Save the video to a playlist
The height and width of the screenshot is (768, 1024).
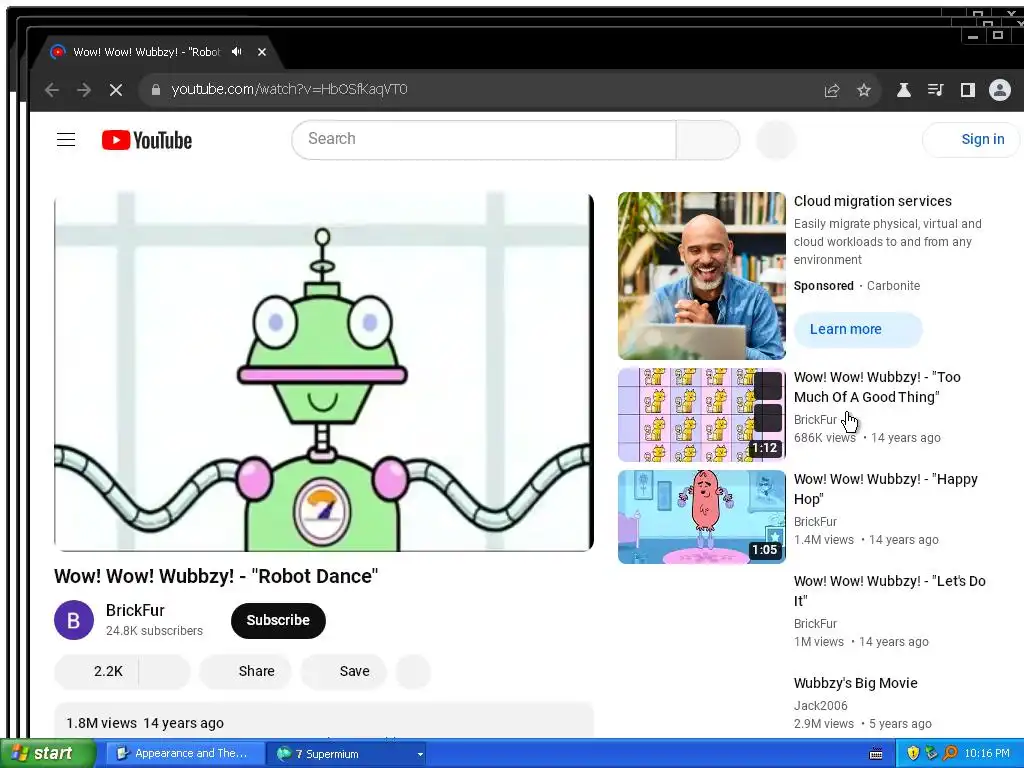(x=344, y=671)
